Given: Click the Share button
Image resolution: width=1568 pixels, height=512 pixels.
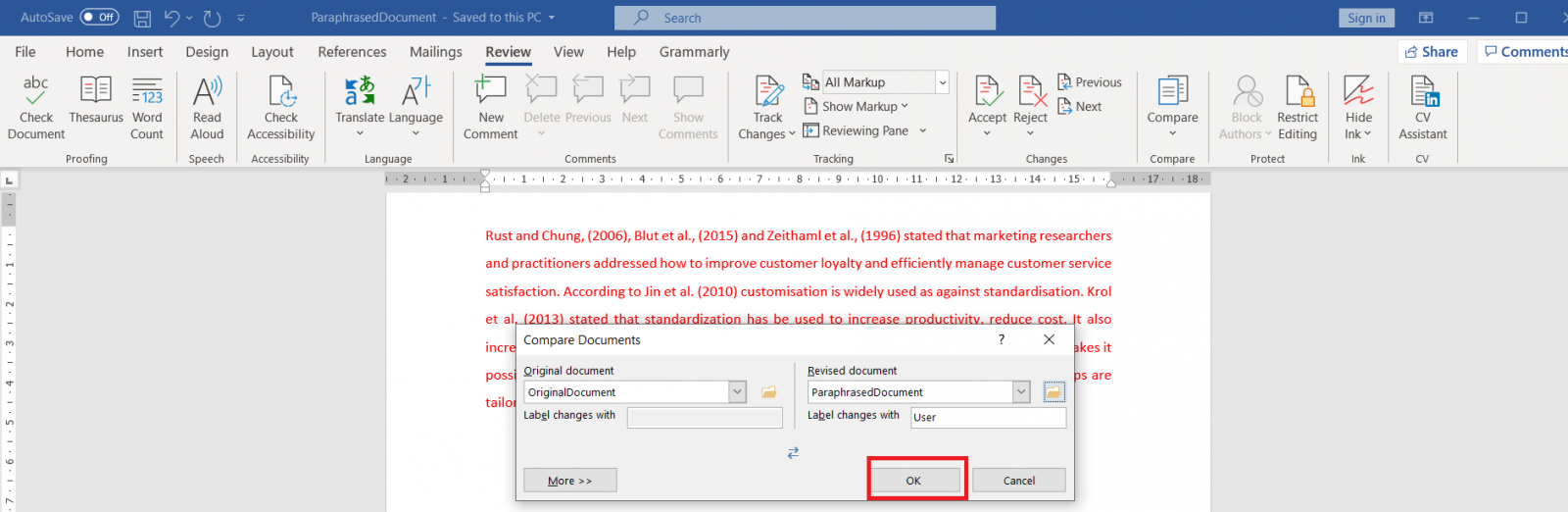Looking at the screenshot, I should click(1432, 52).
